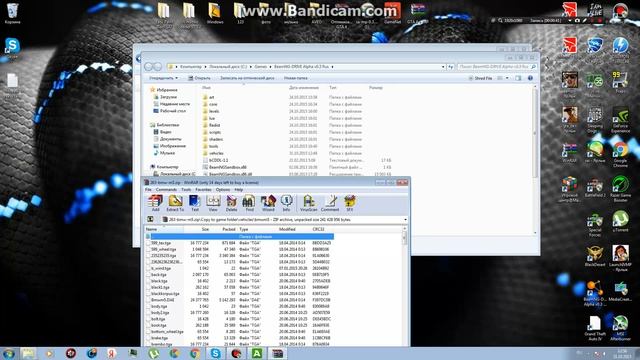Toggle the preview pane icon in Explorer
The height and width of the screenshot is (360, 640).
coord(518,78)
